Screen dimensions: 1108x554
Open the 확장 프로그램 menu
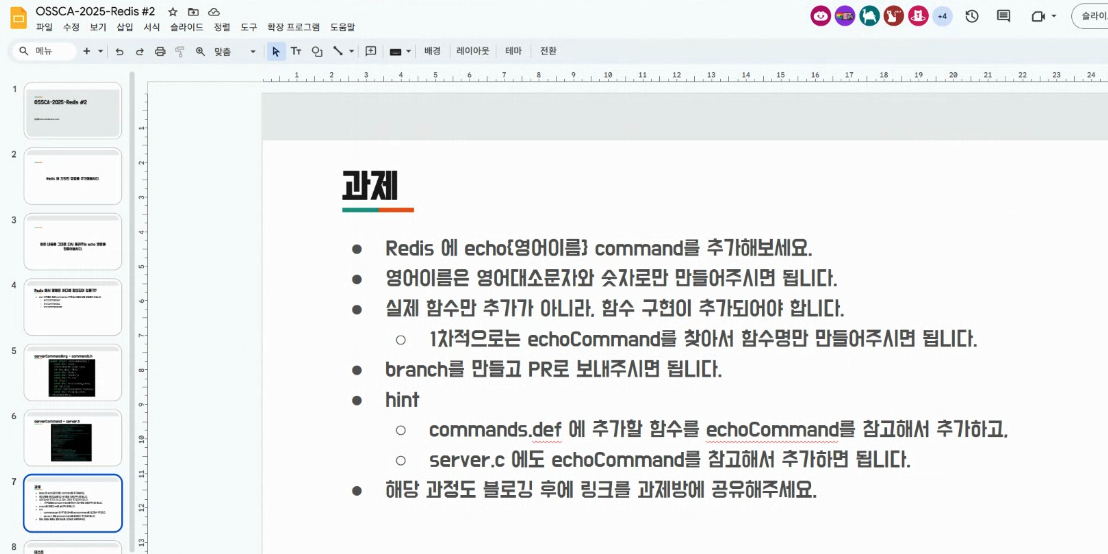click(293, 27)
